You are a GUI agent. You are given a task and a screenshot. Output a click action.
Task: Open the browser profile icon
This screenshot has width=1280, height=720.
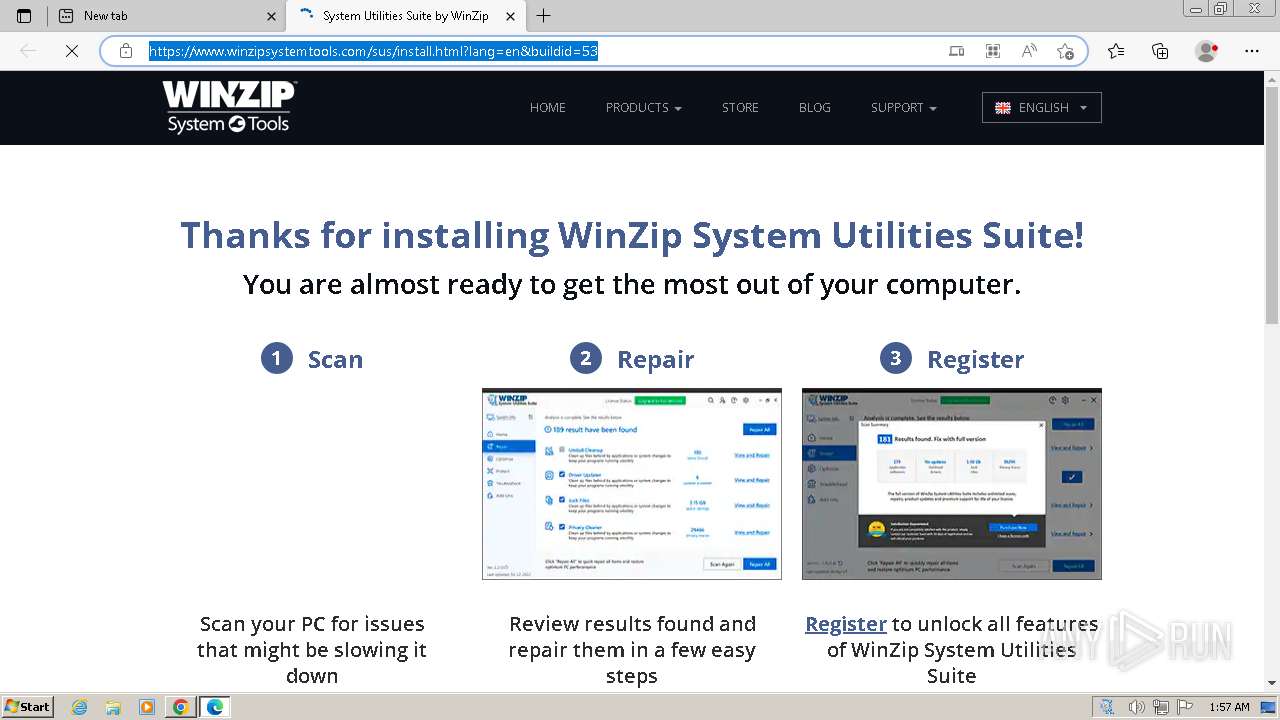pyautogui.click(x=1207, y=51)
